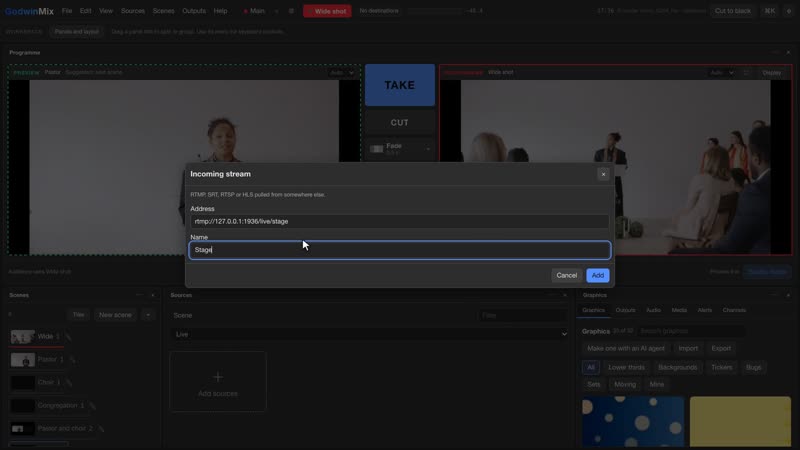The width and height of the screenshot is (800, 450).
Task: Click Add to add the stream
Action: tap(597, 276)
